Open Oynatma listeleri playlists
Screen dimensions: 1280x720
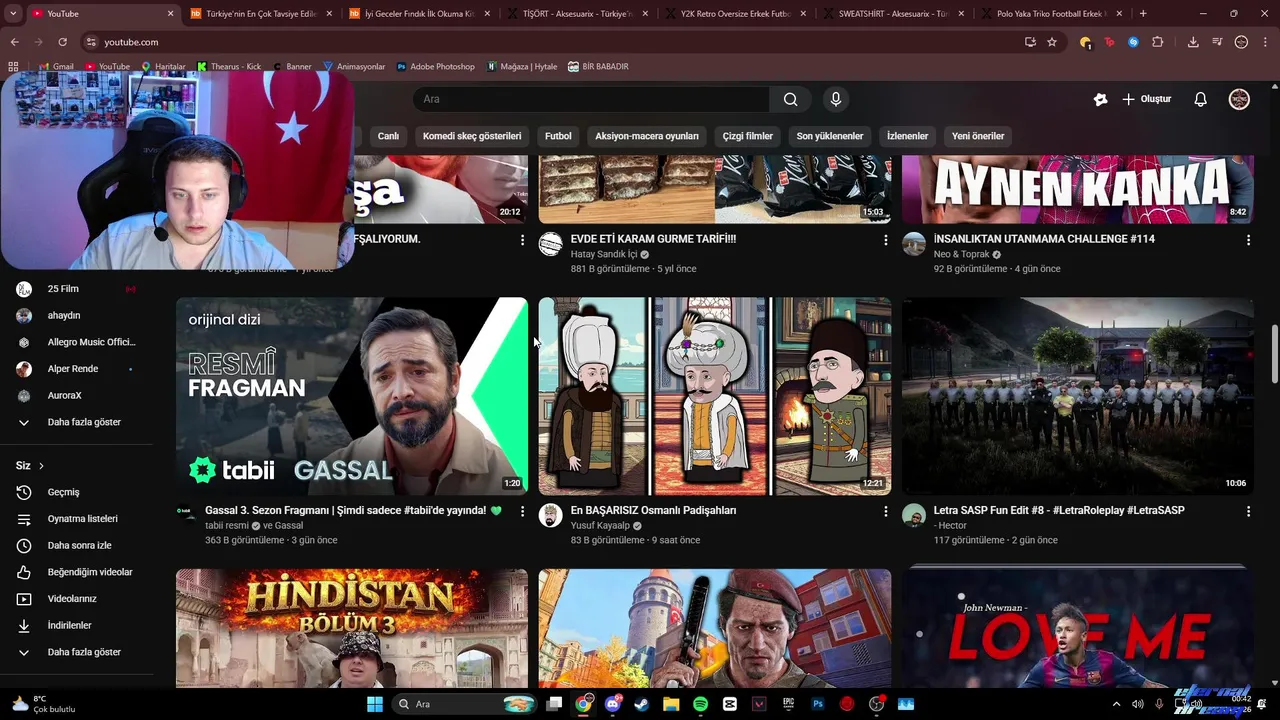(x=76, y=519)
